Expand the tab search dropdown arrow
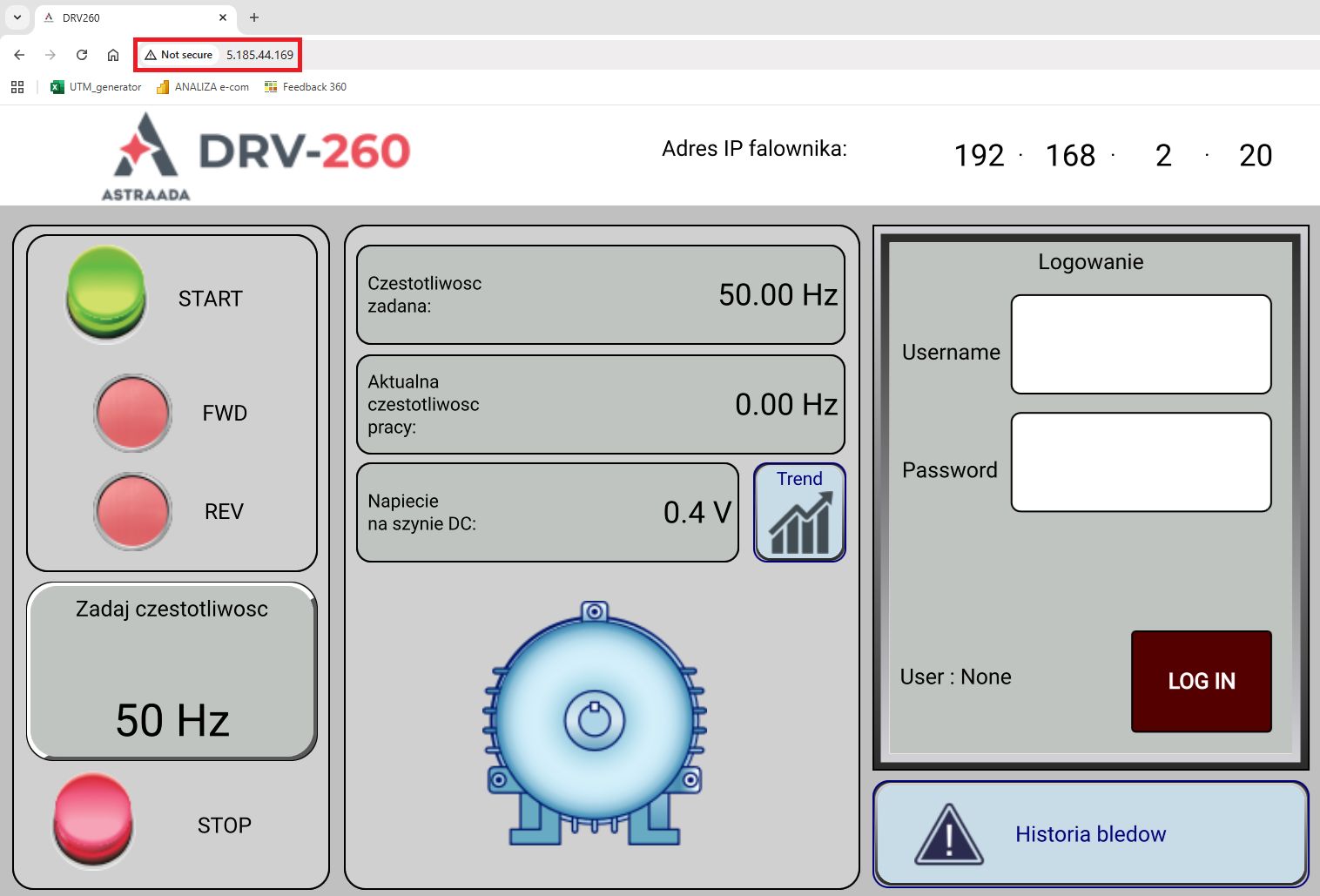 pos(17,17)
